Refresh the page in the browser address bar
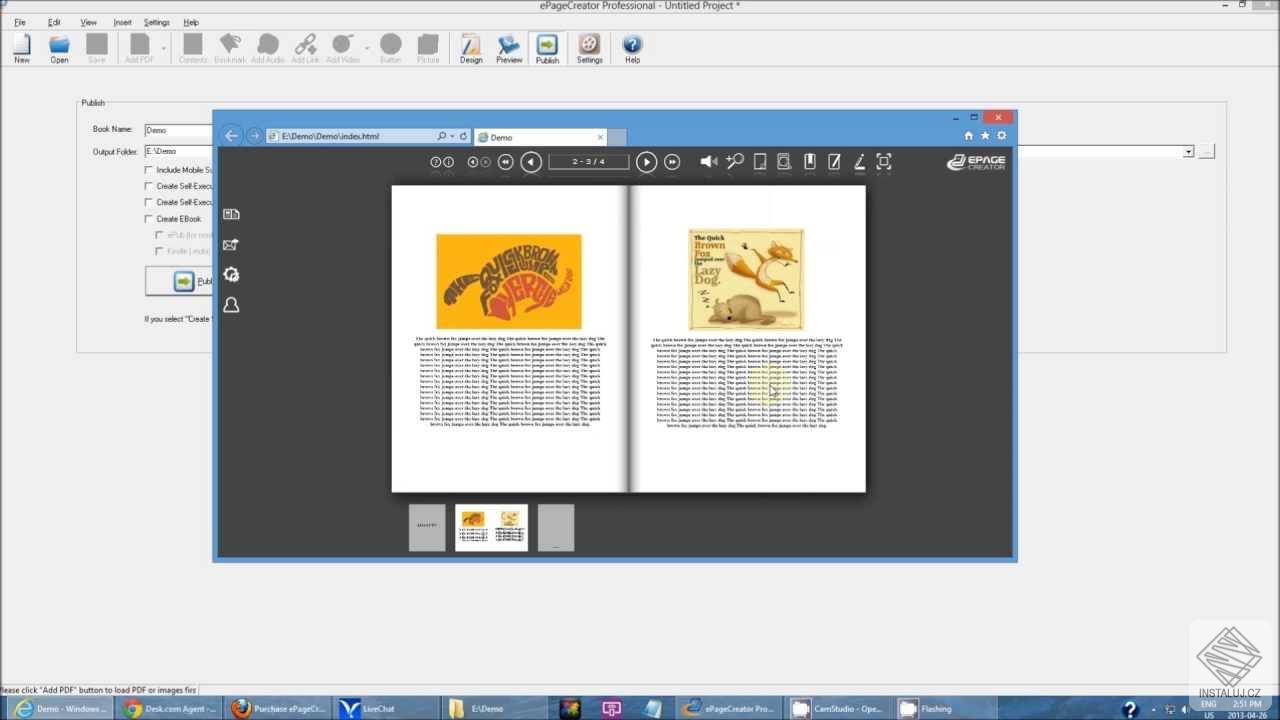 [463, 136]
